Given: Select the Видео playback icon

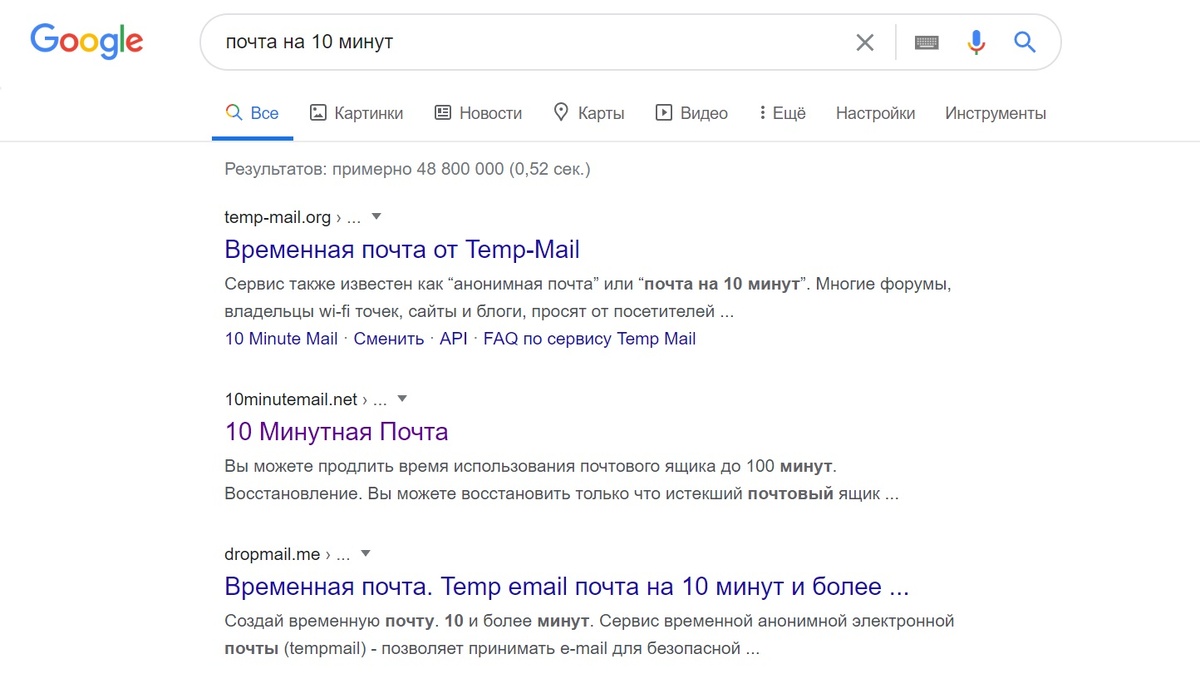Looking at the screenshot, I should [x=663, y=112].
